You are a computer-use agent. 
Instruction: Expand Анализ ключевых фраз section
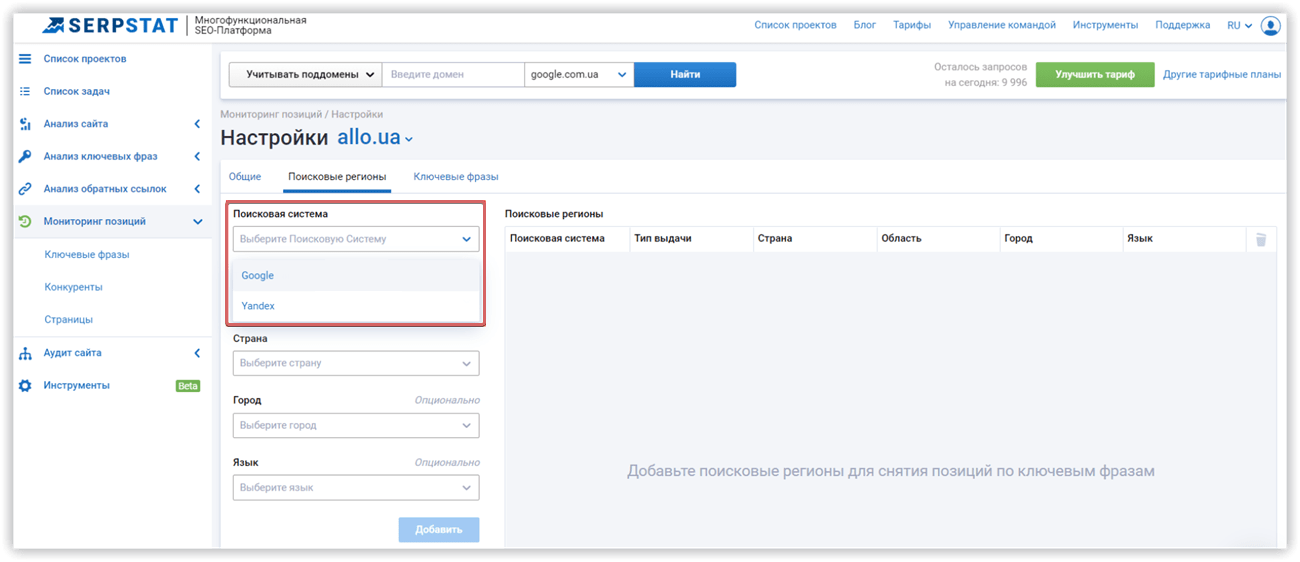197,156
